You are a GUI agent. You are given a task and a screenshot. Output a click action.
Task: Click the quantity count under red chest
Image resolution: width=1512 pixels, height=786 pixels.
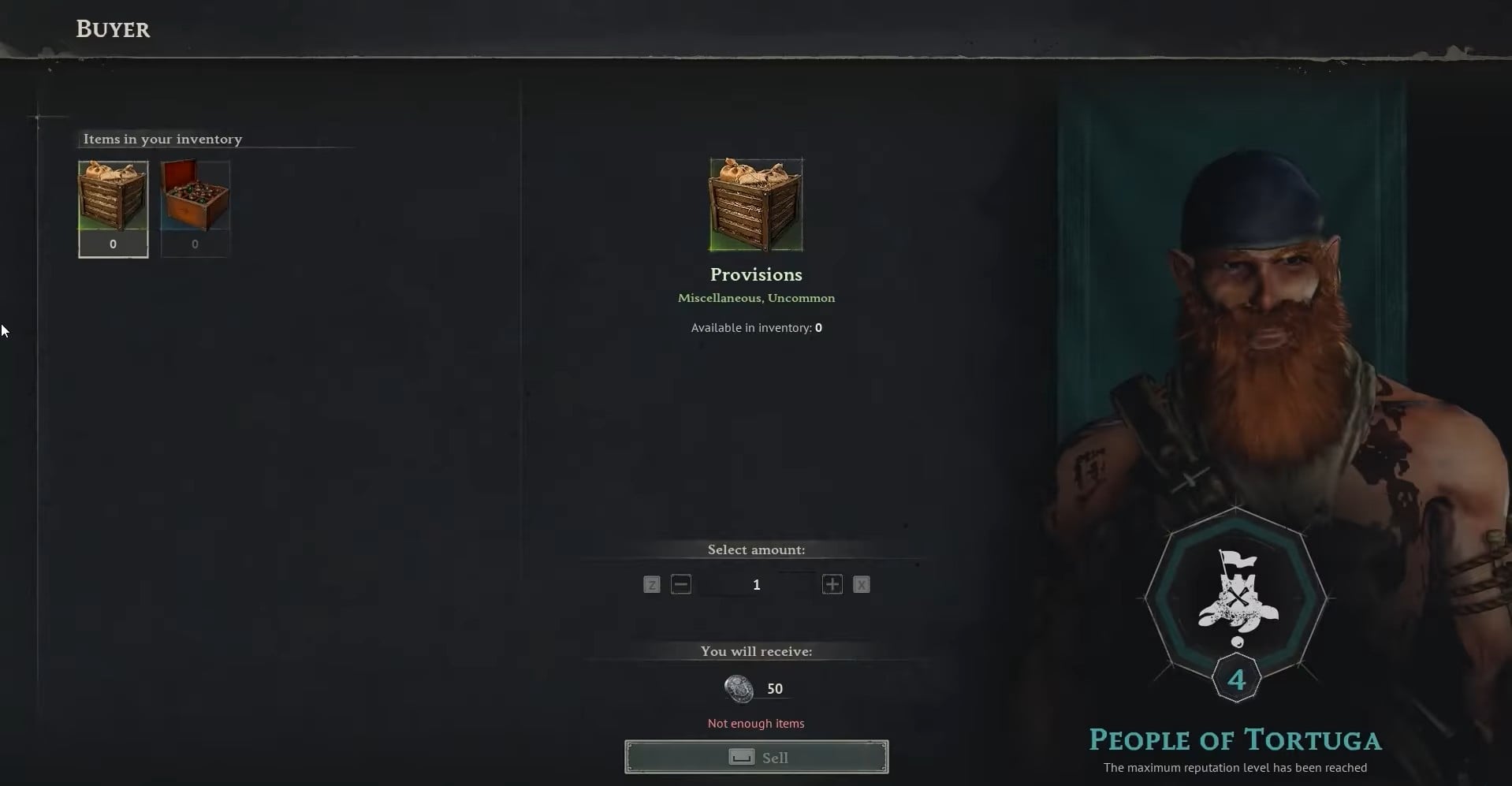pyautogui.click(x=195, y=244)
